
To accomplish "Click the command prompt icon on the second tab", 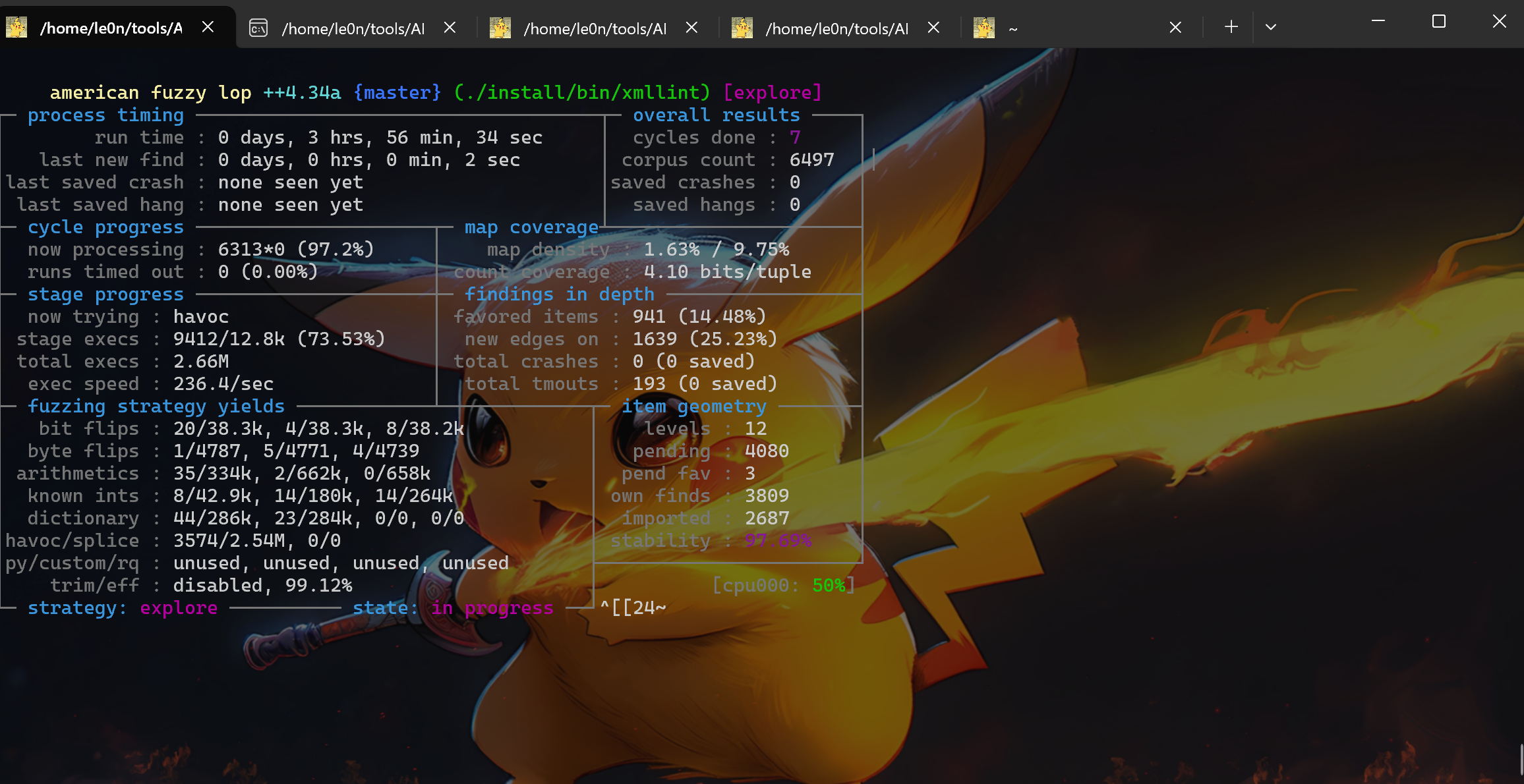I will tap(258, 28).
